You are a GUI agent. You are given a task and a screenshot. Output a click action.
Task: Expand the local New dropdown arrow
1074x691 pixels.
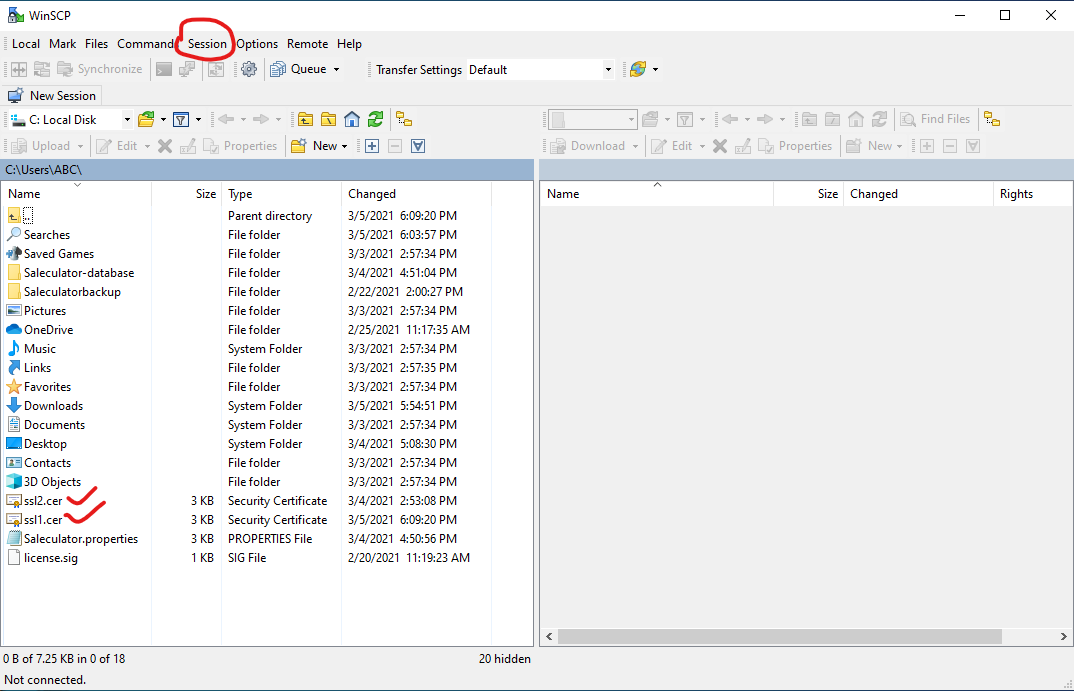(x=345, y=146)
